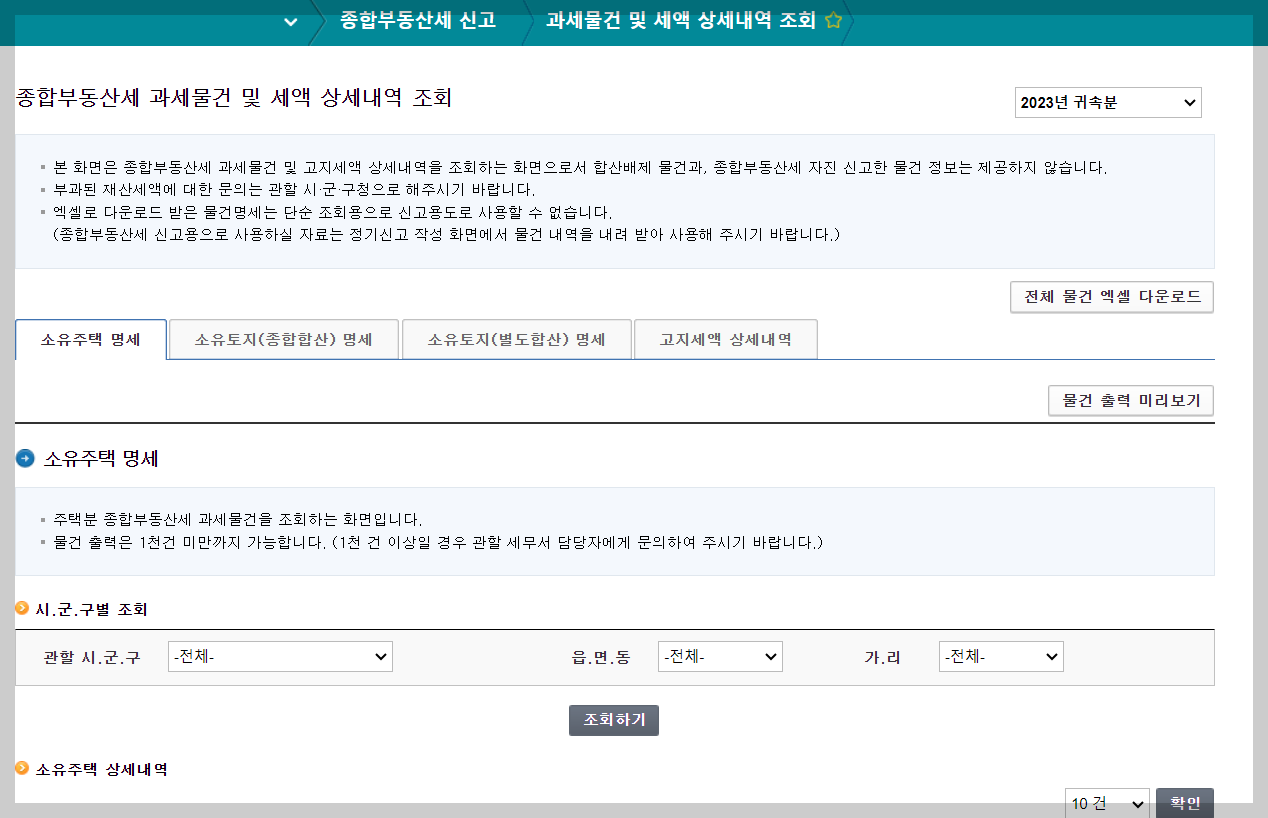Click the white chevron in the teal navigation bar
Image resolution: width=1268 pixels, height=818 pixels.
291,22
